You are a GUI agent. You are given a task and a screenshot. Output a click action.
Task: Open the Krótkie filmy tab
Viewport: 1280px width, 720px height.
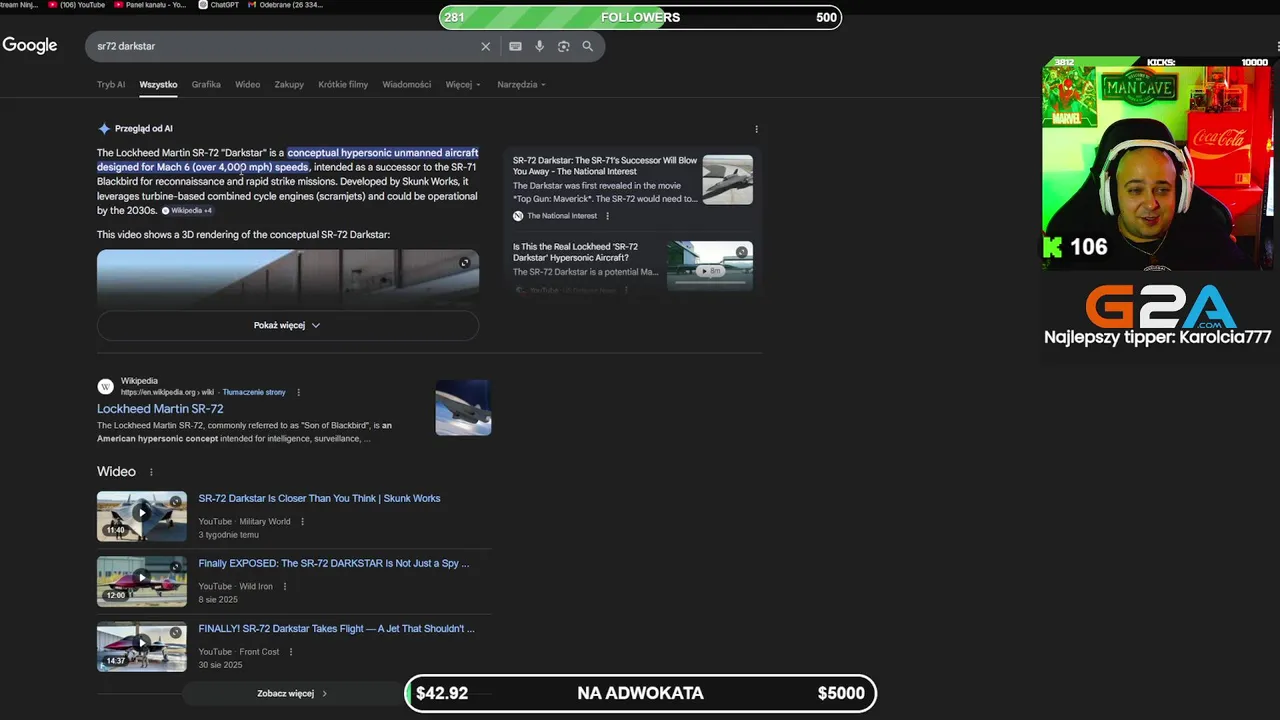[x=343, y=85]
